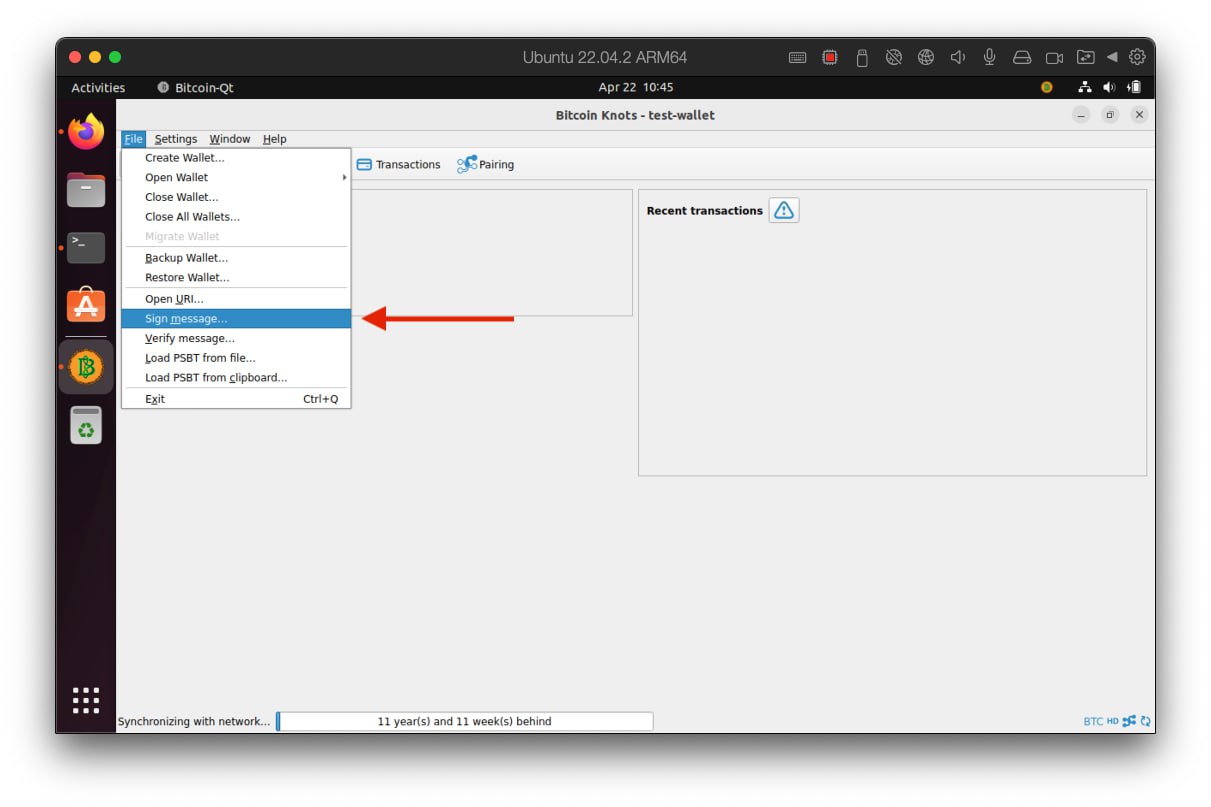Expand the Open Wallet submenu arrow

tap(345, 177)
